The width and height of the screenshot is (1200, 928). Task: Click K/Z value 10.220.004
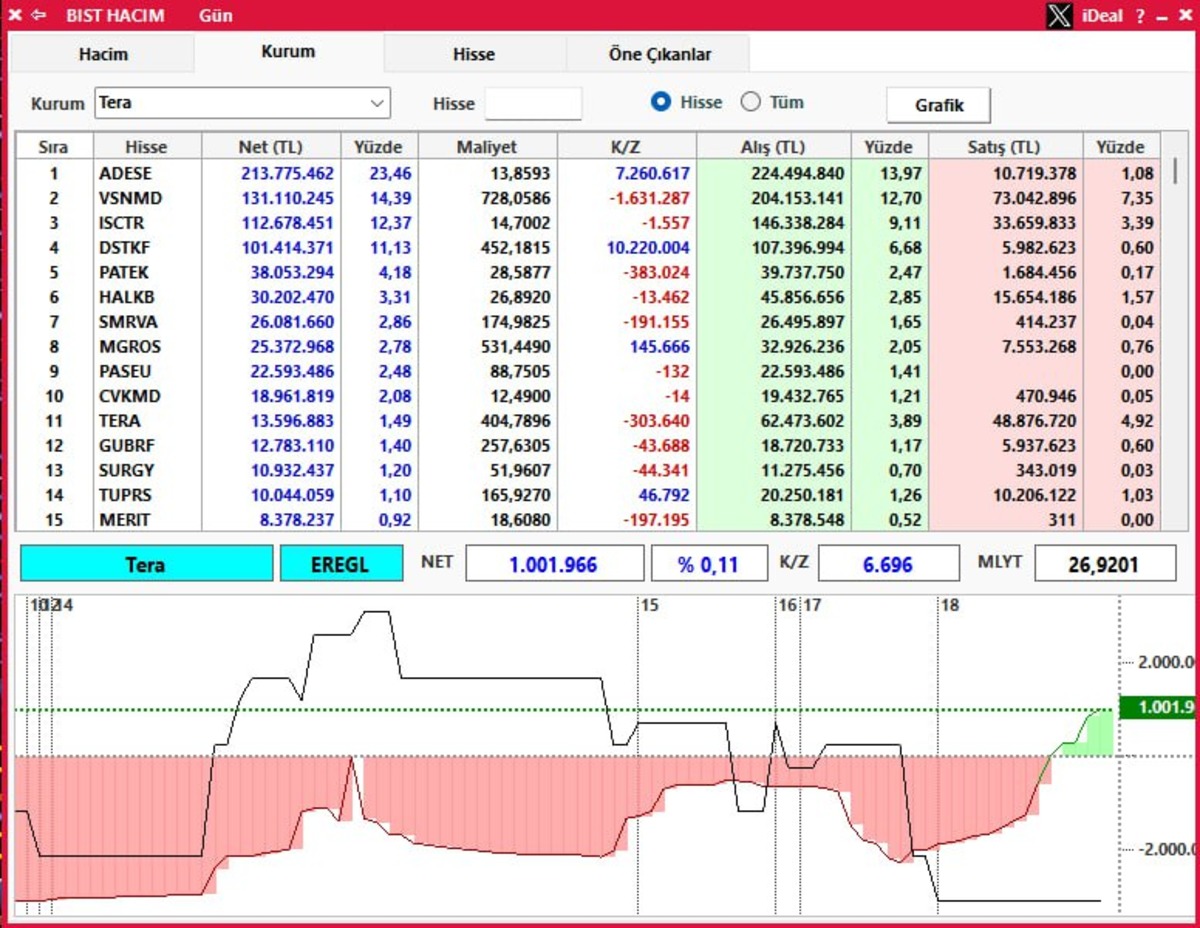point(648,248)
